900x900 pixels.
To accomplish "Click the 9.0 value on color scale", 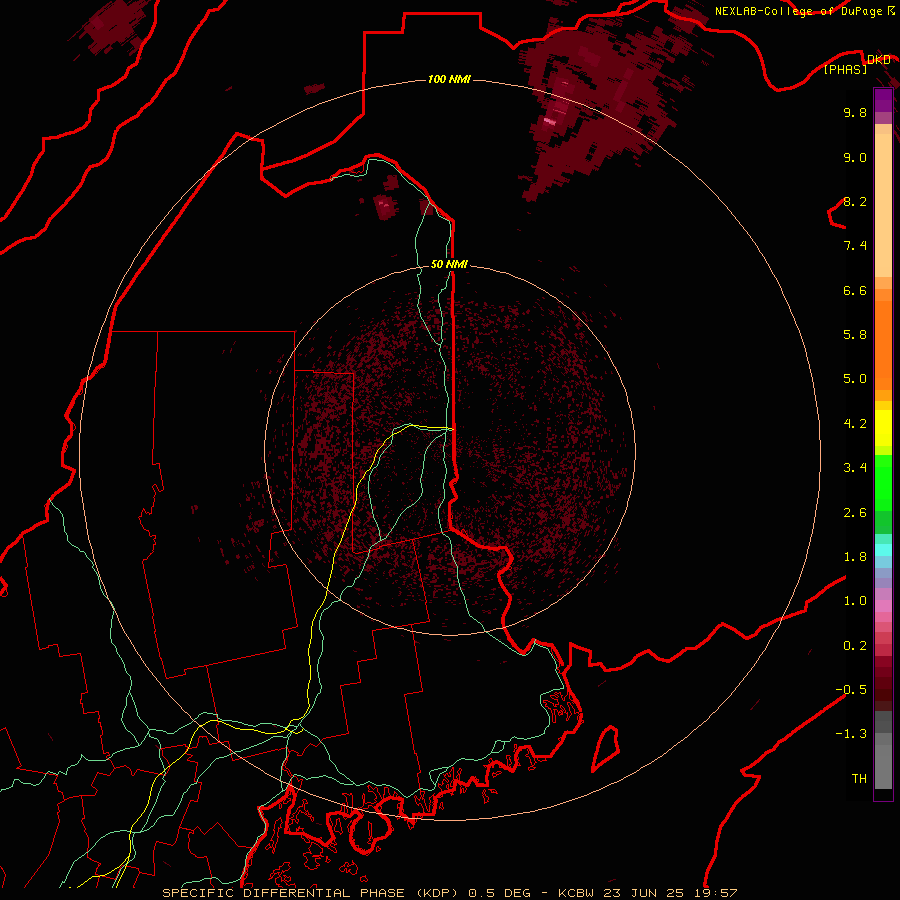I will tap(855, 157).
